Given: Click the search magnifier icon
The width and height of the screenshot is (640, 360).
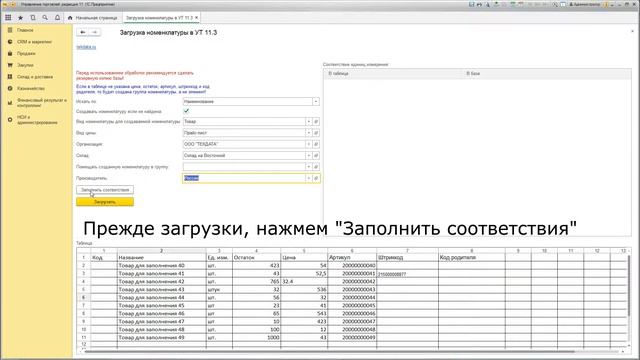Looking at the screenshot, I should 45,18.
